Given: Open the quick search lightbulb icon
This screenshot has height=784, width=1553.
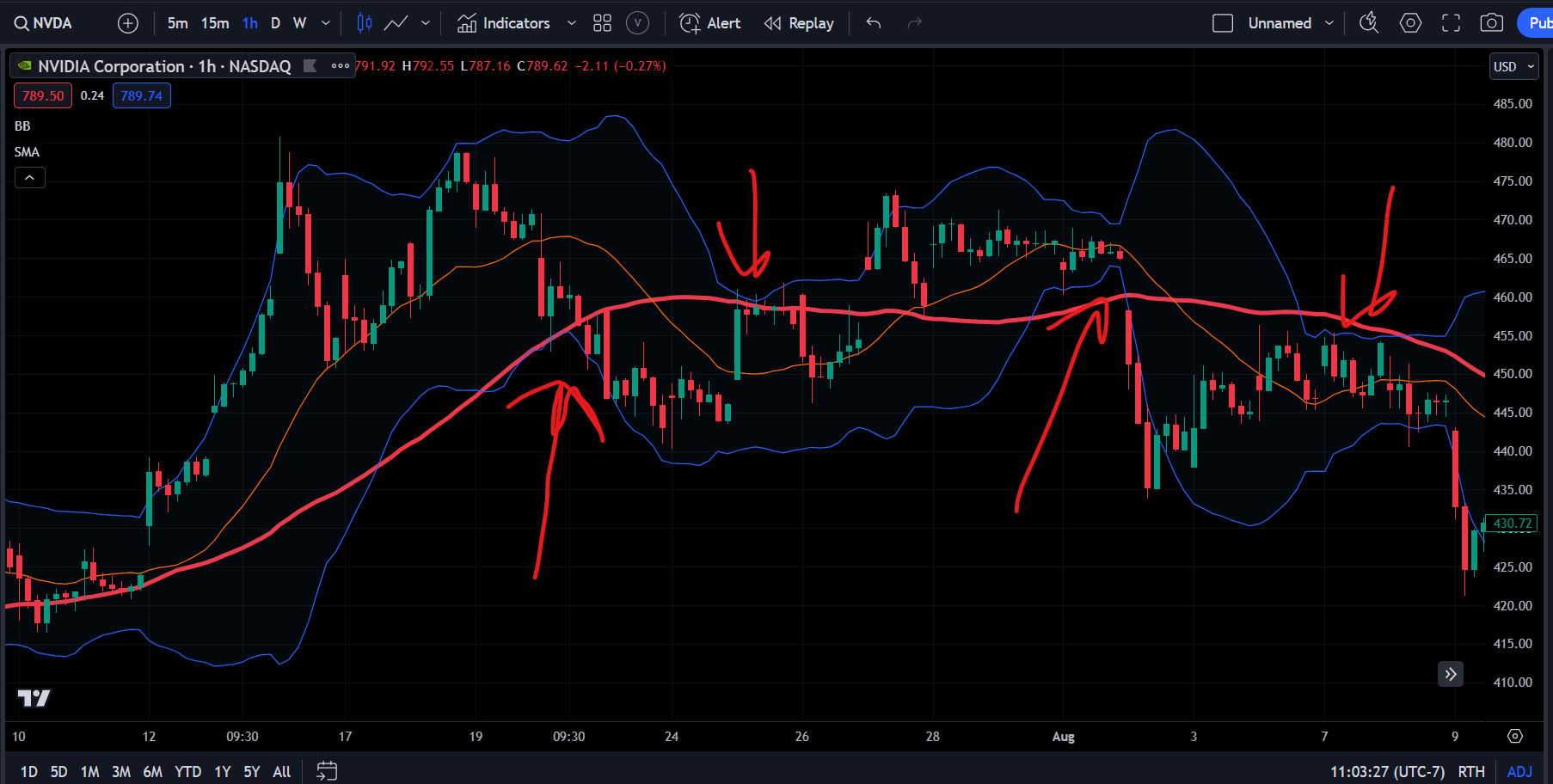Looking at the screenshot, I should click(x=1369, y=23).
